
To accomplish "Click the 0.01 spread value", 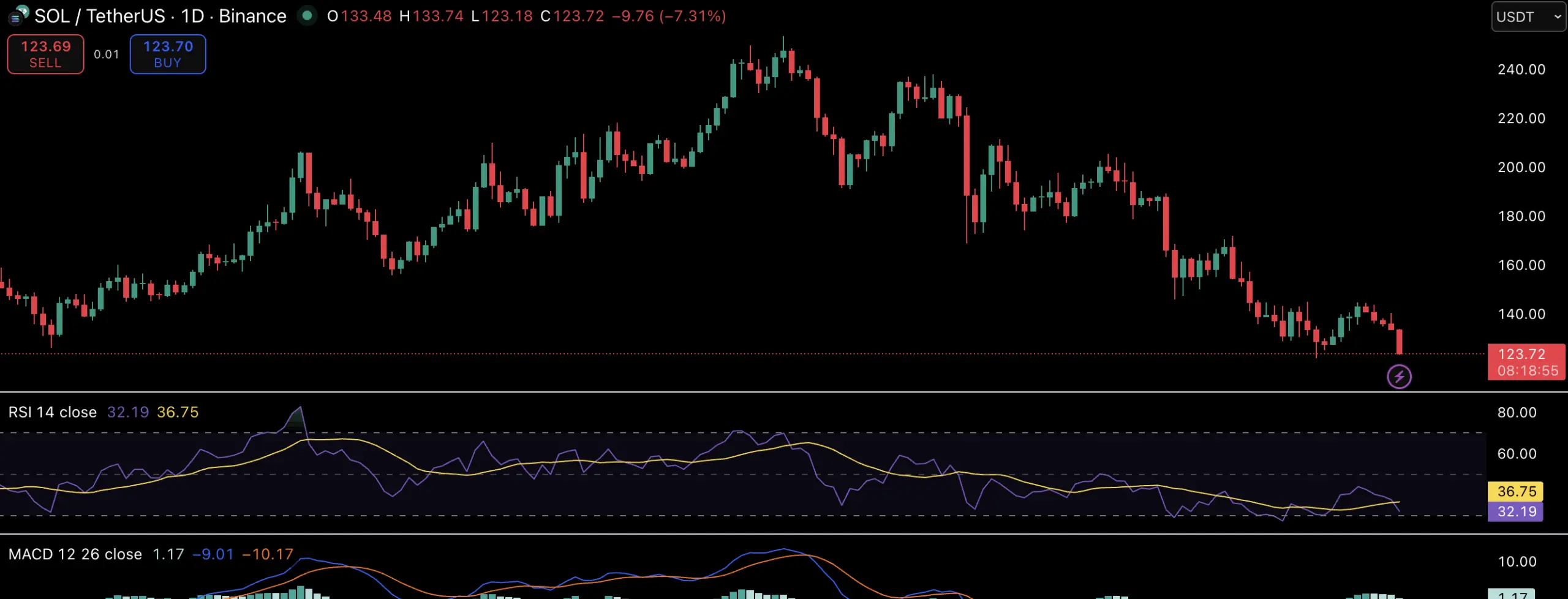I will 107,55.
